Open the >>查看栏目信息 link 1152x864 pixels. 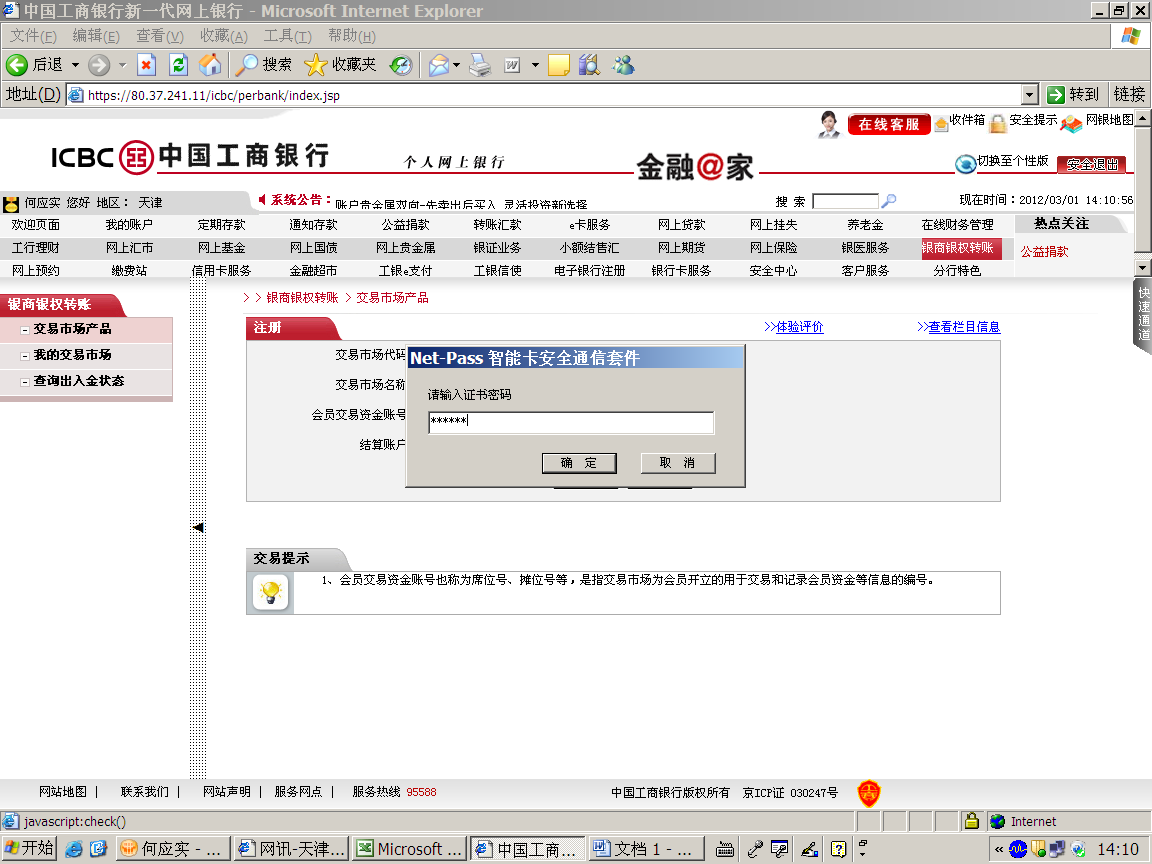959,327
